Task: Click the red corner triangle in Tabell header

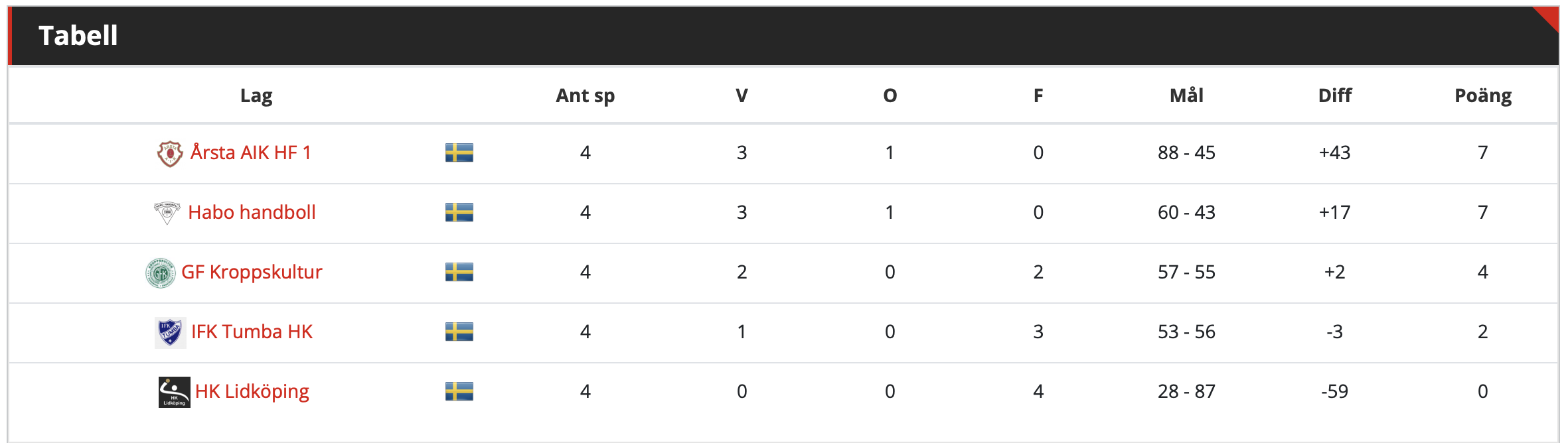Action: pyautogui.click(x=1550, y=16)
